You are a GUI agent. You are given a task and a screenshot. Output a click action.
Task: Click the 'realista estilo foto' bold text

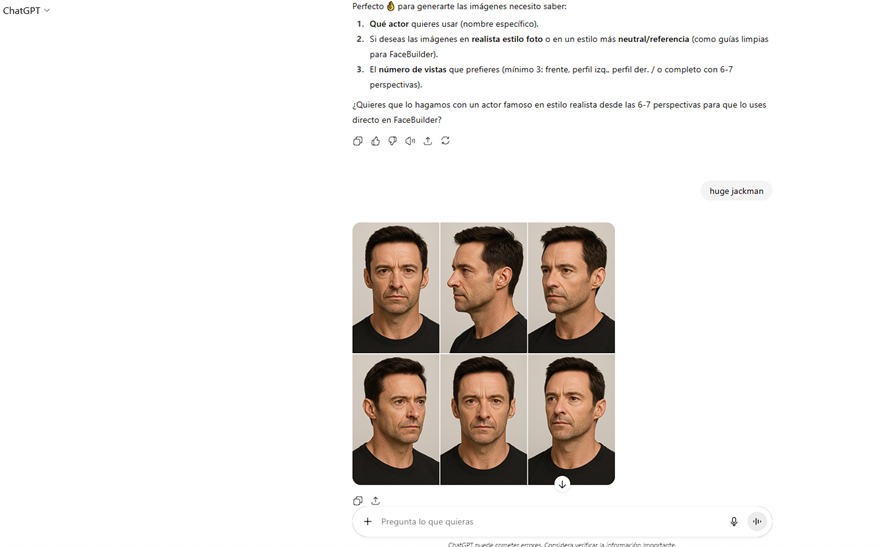pyautogui.click(x=507, y=39)
